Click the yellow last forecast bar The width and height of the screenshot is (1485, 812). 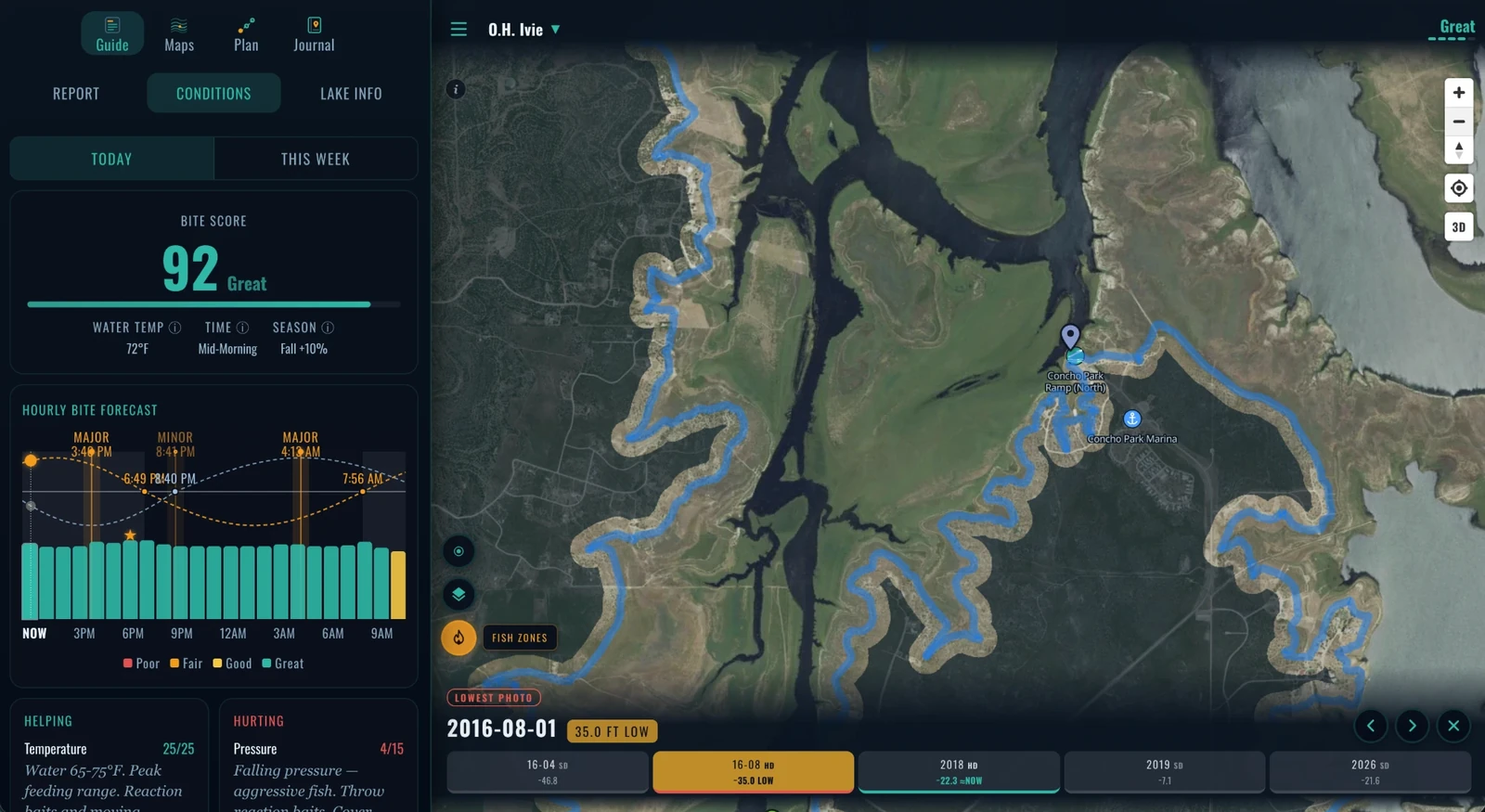pyautogui.click(x=398, y=585)
